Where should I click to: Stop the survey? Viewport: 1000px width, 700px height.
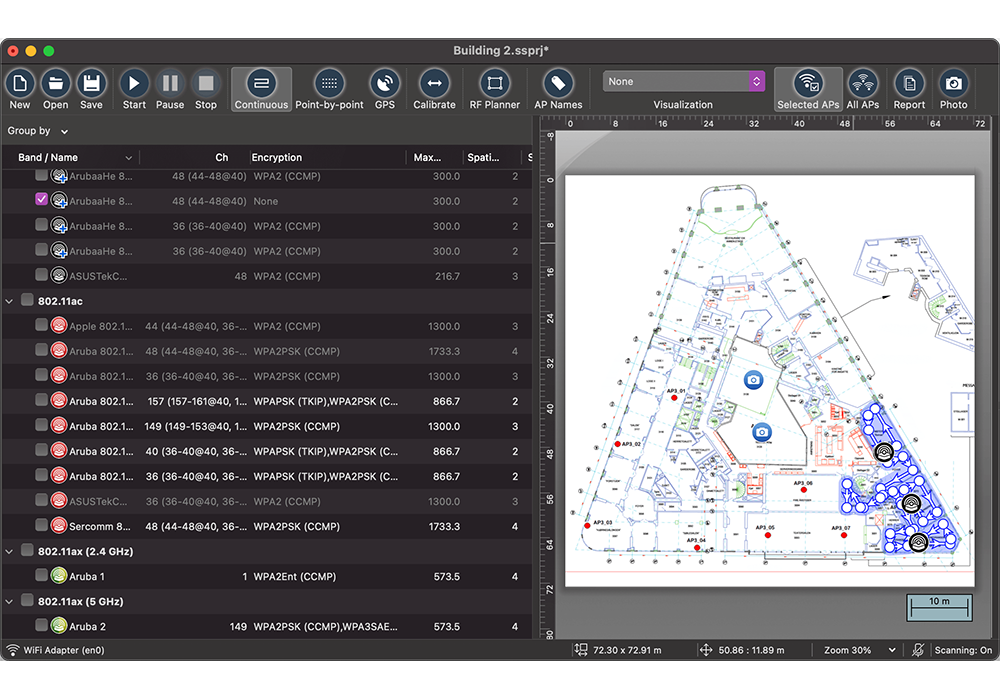pos(205,84)
